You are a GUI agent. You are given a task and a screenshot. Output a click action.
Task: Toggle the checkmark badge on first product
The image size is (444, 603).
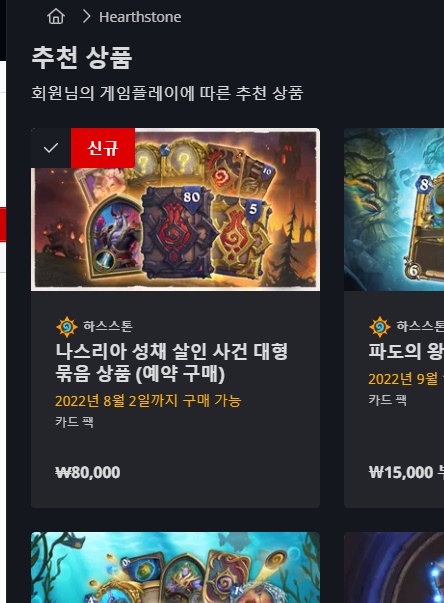51,148
